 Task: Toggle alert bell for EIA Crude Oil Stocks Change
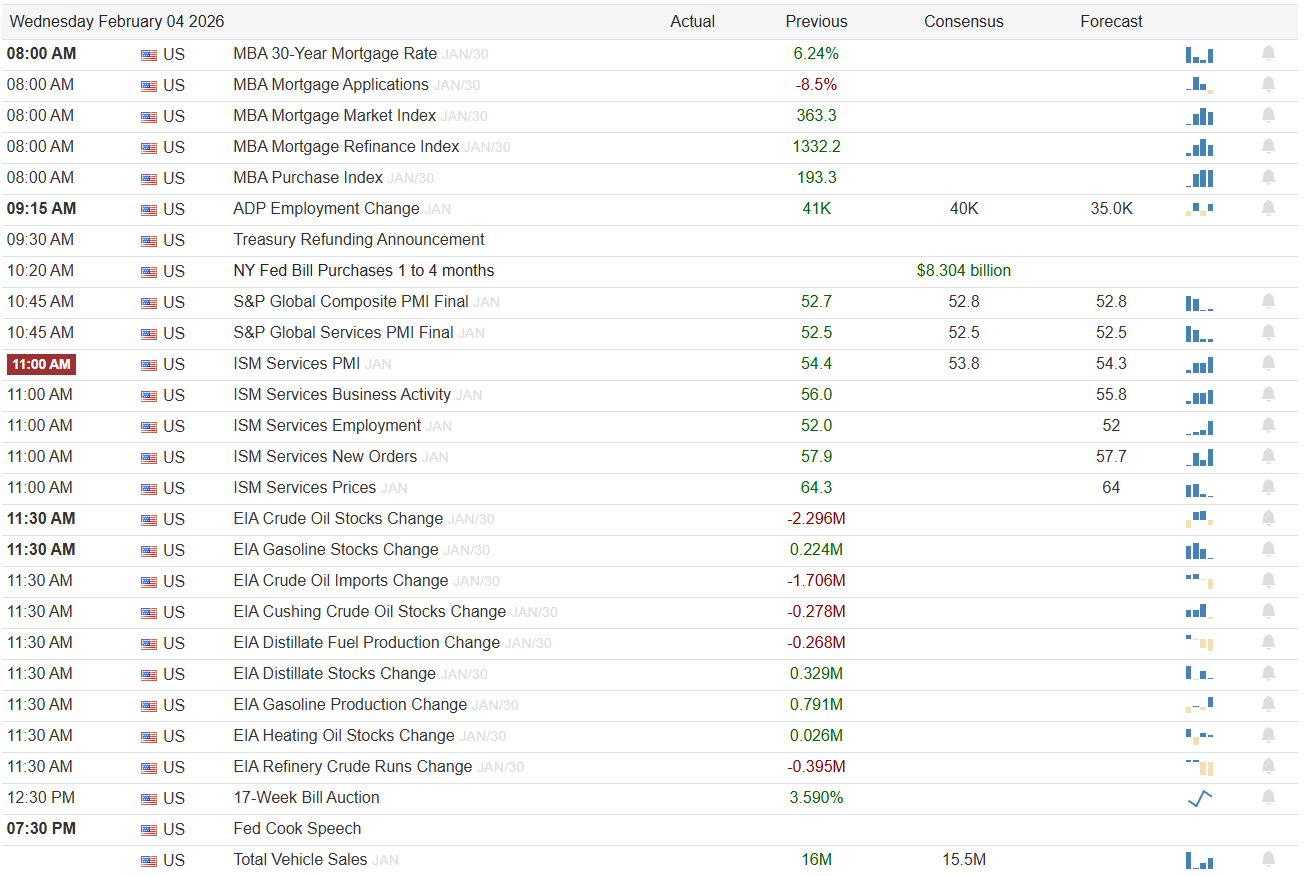(x=1268, y=518)
